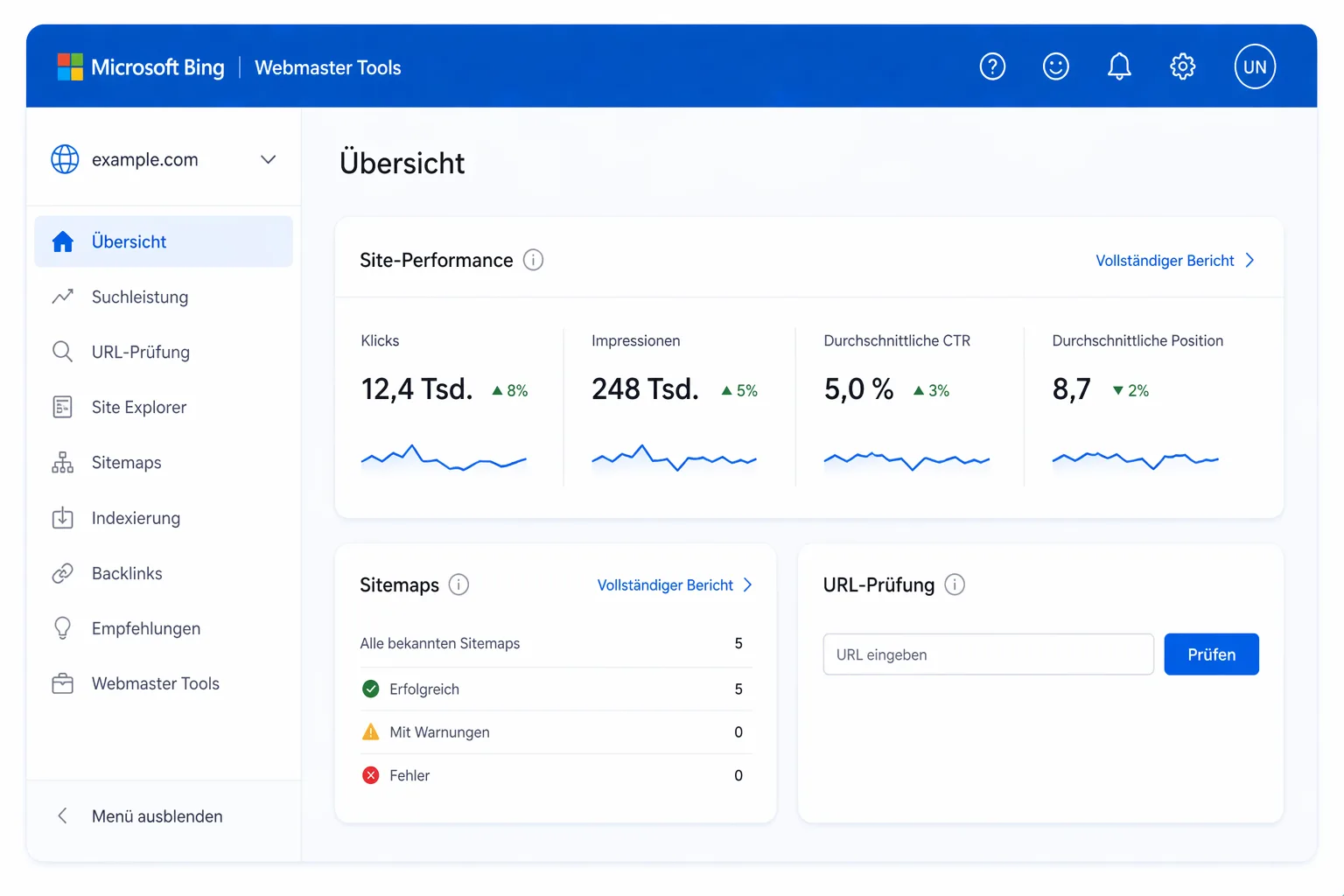Open Suchleistung in the sidebar
Viewport: 1344px width, 896px height.
pos(164,297)
